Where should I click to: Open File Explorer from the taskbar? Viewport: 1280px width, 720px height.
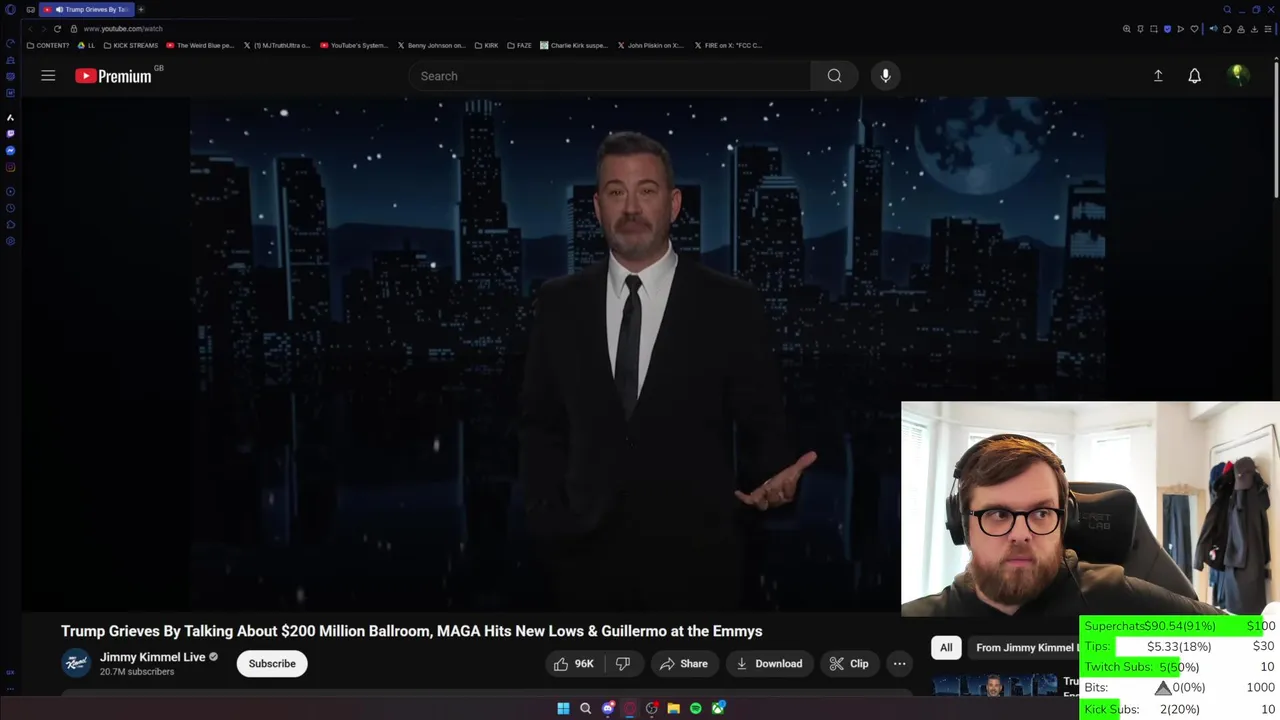point(674,708)
